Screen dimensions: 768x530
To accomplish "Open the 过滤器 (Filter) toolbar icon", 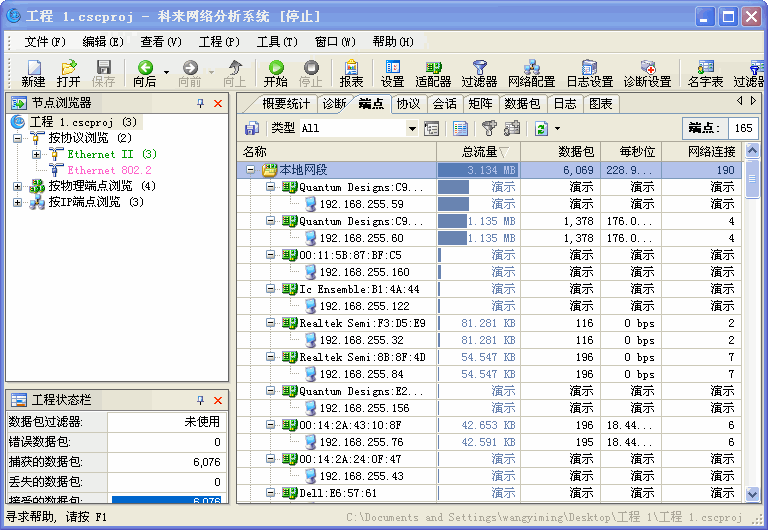I will click(x=479, y=73).
